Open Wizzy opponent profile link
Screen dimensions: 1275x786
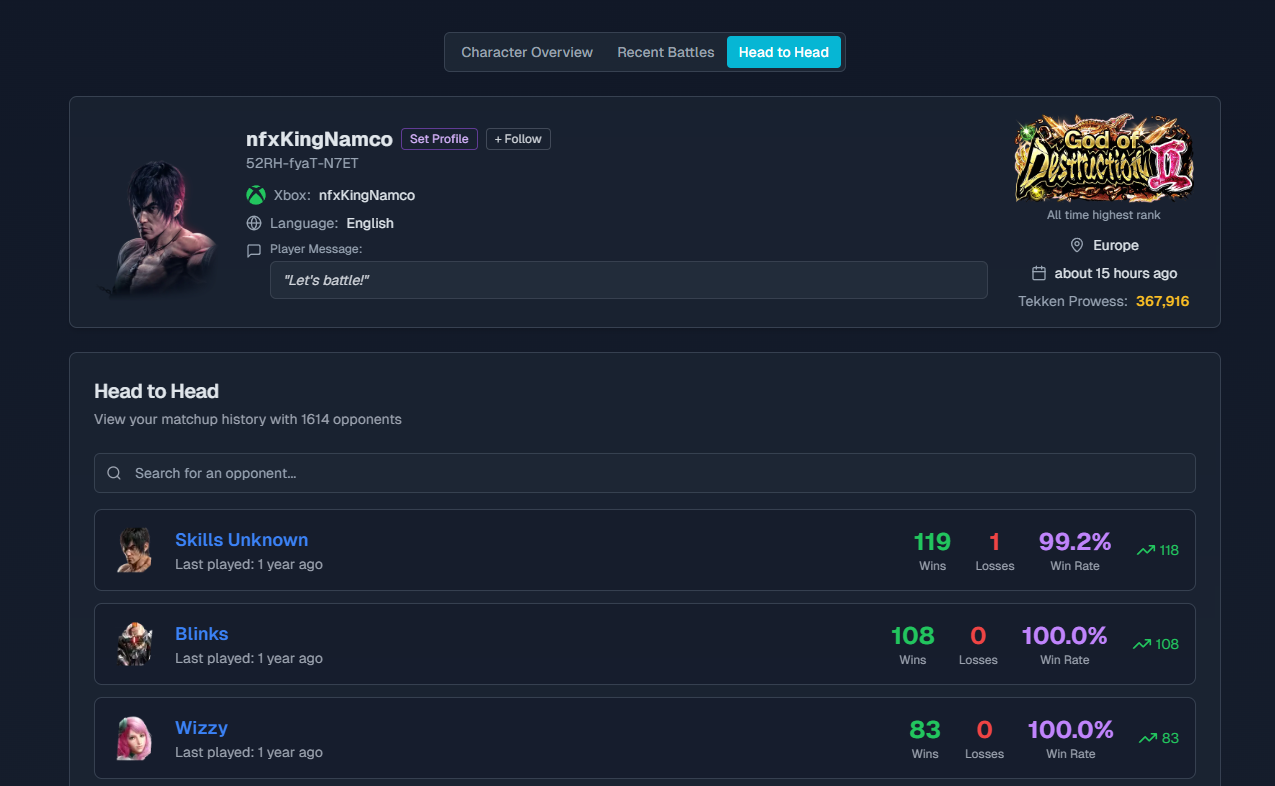(201, 728)
